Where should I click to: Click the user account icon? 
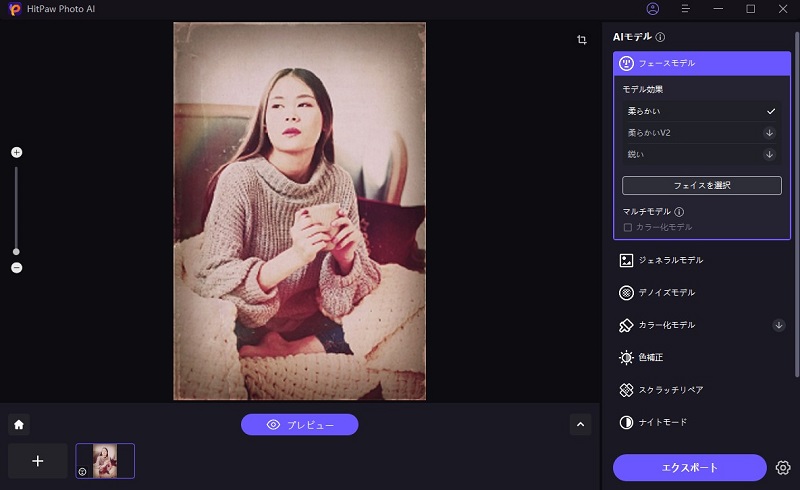[653, 9]
